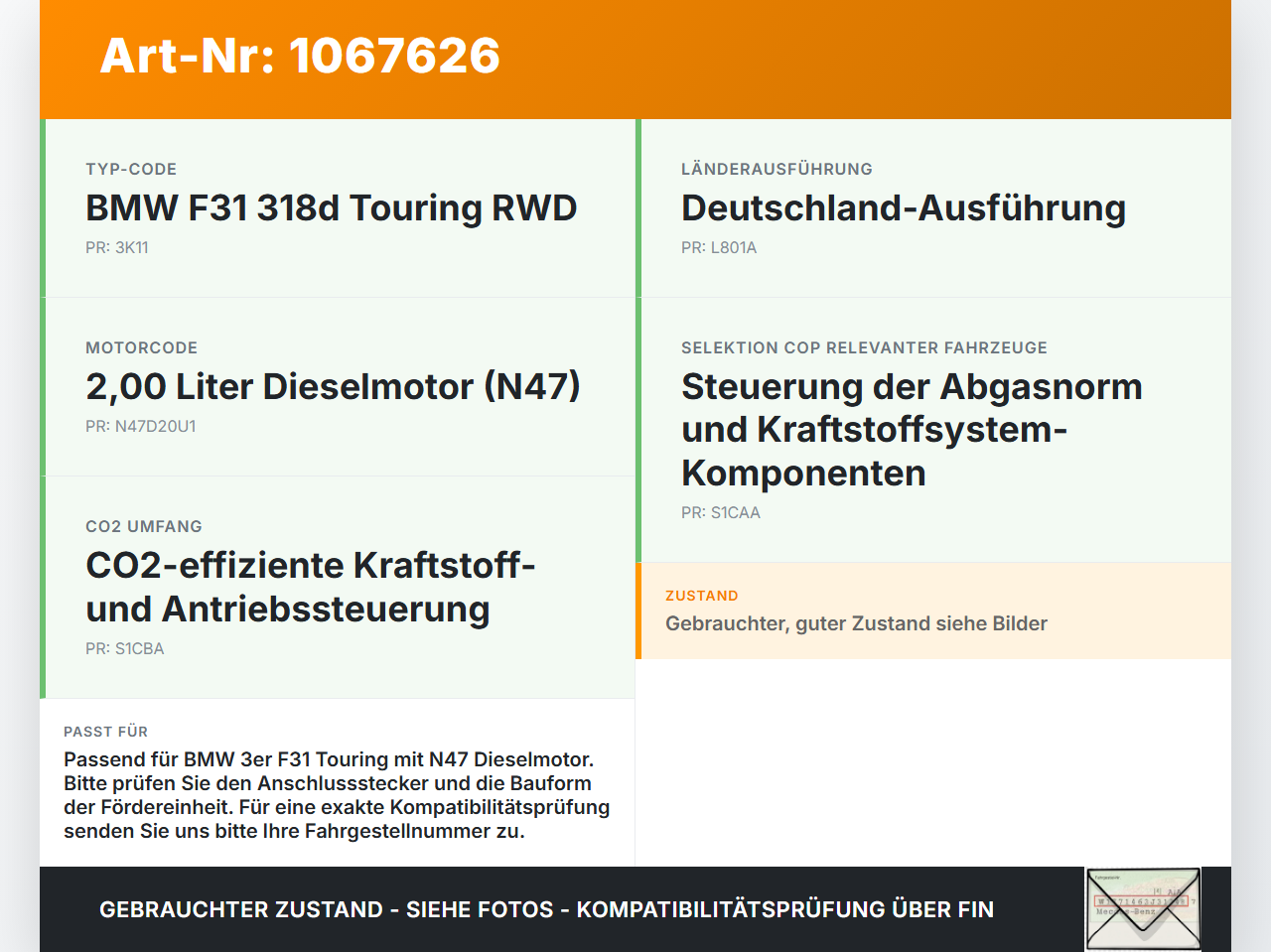Click the Steuerung der Abgasnorm entry

click(x=912, y=430)
